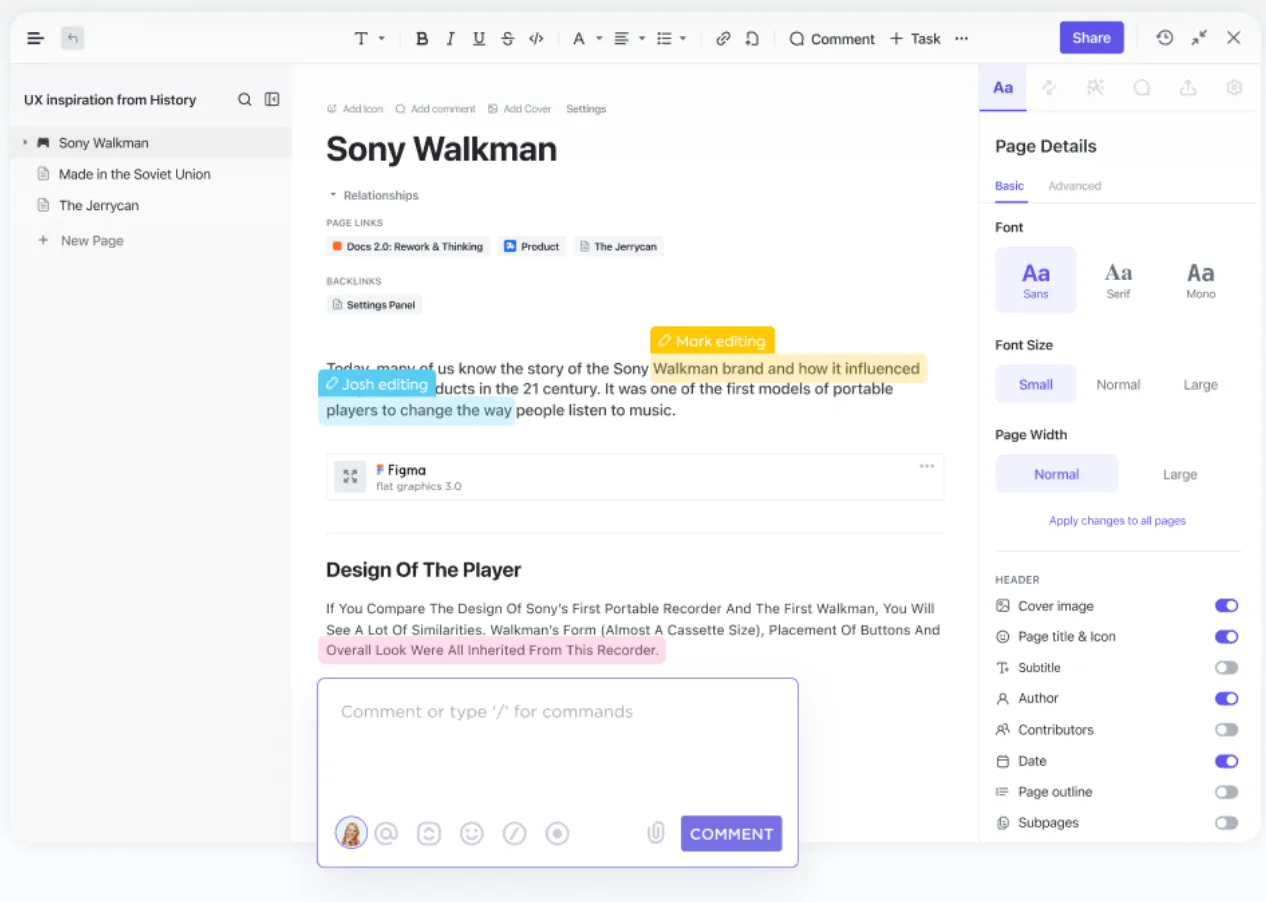Click the user avatar in comment box

(351, 832)
